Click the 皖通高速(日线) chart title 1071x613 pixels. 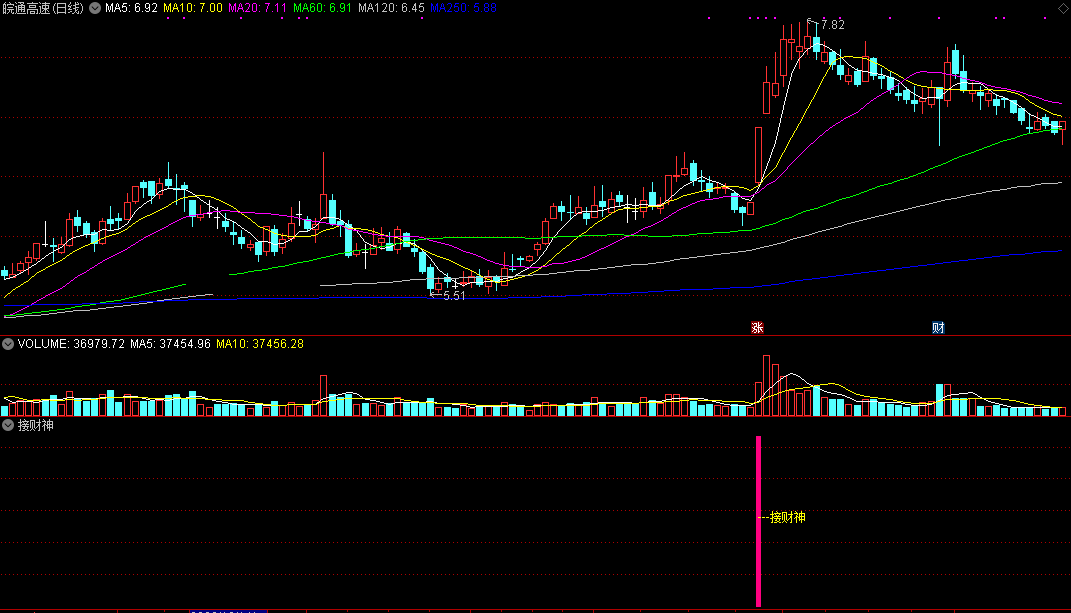point(43,8)
